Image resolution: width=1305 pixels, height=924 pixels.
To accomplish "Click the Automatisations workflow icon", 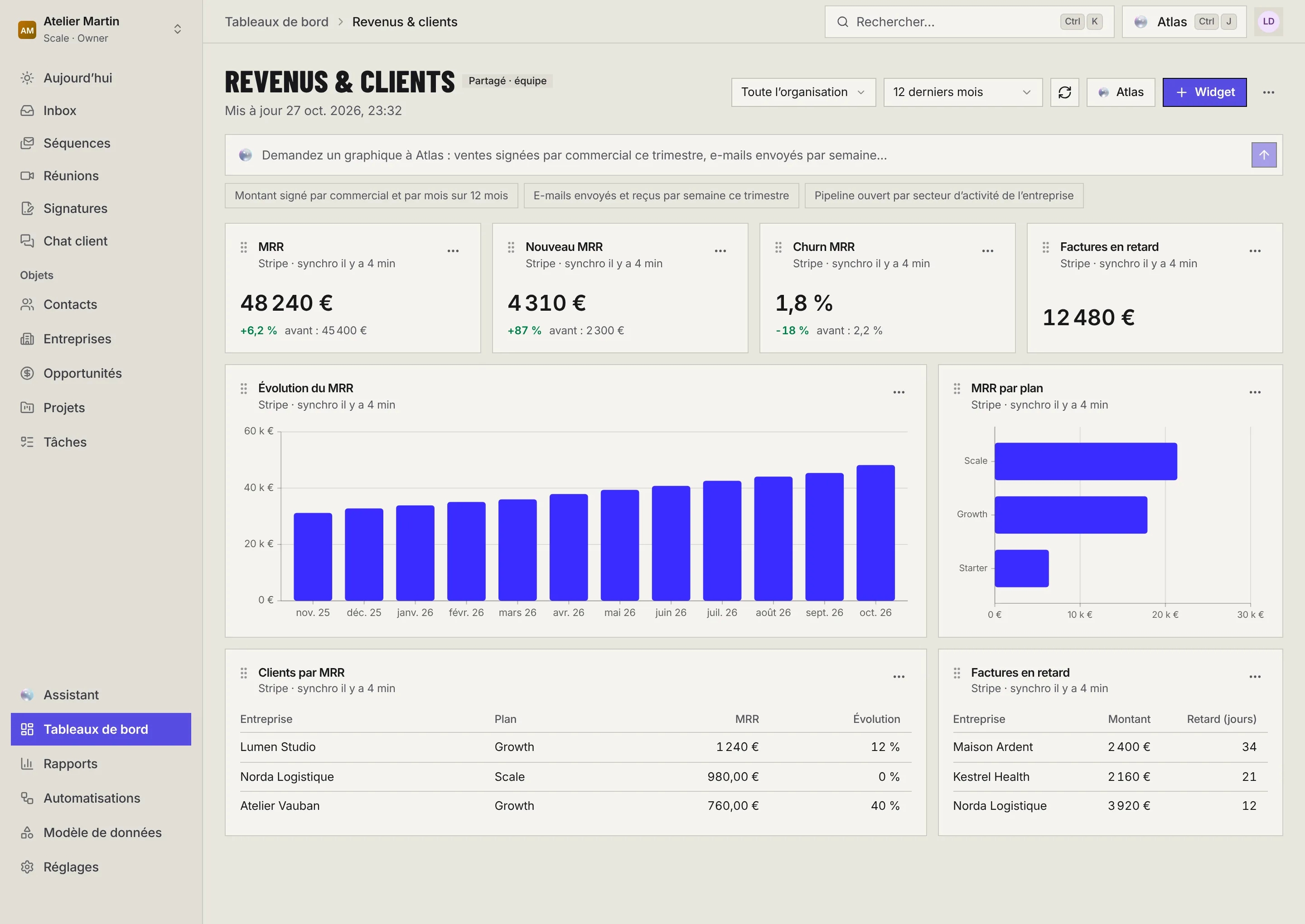I will click(27, 798).
